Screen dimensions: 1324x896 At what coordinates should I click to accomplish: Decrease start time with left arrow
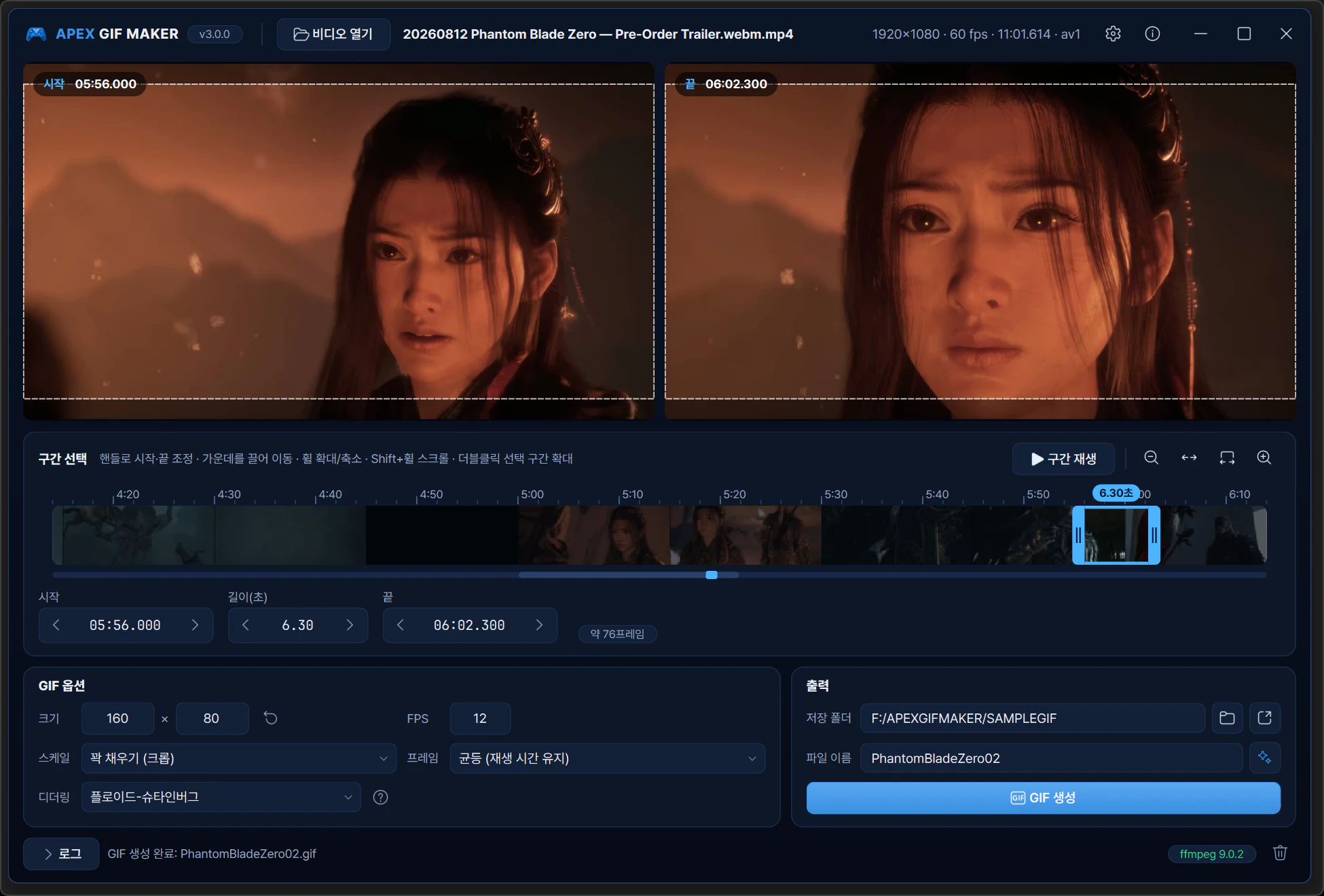point(56,625)
